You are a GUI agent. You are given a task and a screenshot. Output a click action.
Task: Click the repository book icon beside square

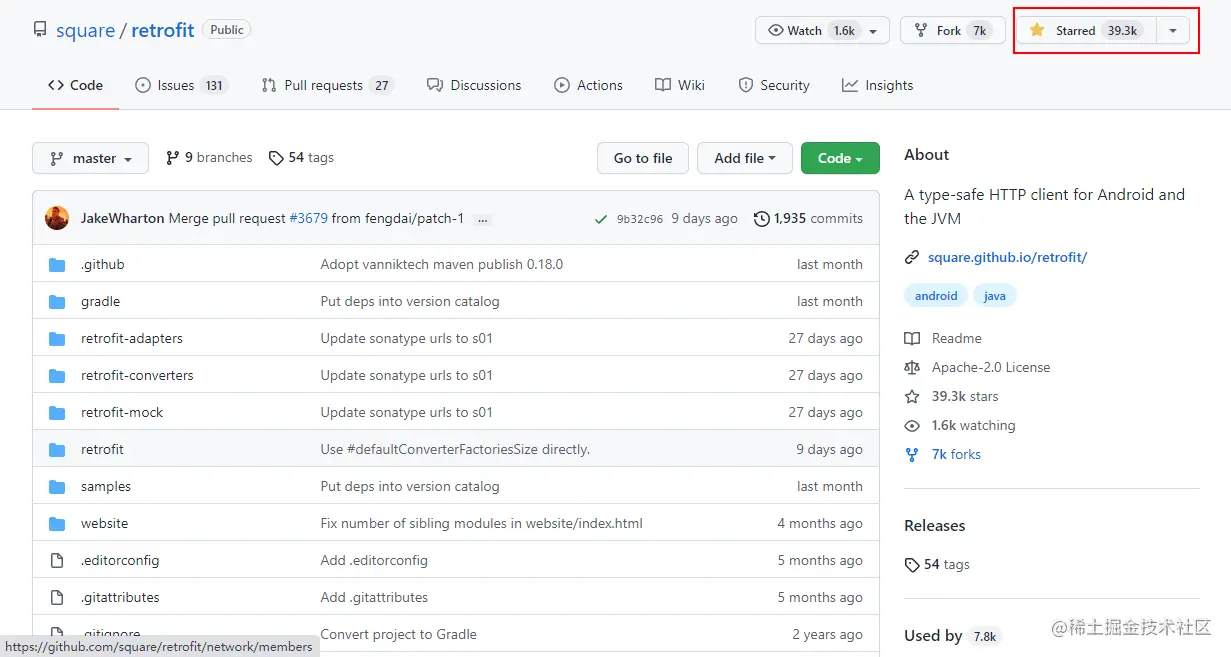coord(40,30)
